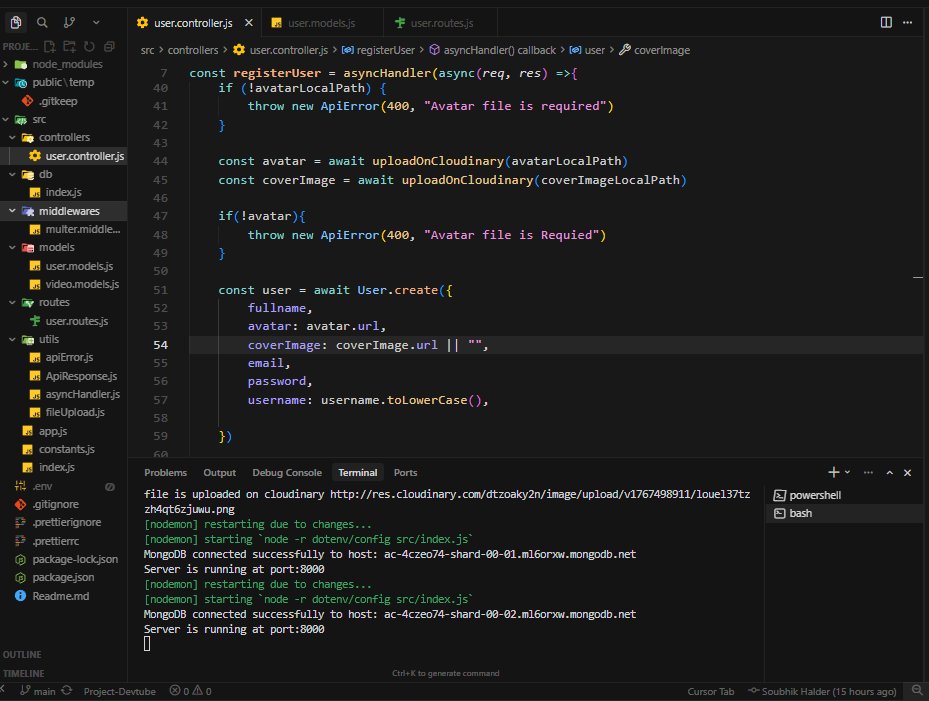The width and height of the screenshot is (929, 701).
Task: Create a new folder in project
Action: click(x=69, y=46)
